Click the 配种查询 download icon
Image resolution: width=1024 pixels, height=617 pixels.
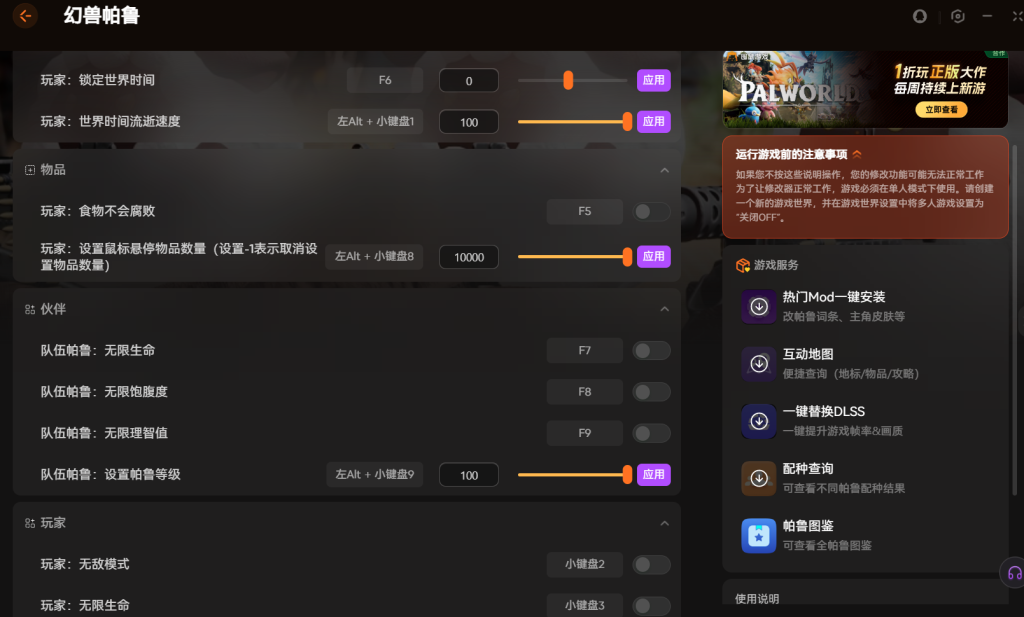759,478
